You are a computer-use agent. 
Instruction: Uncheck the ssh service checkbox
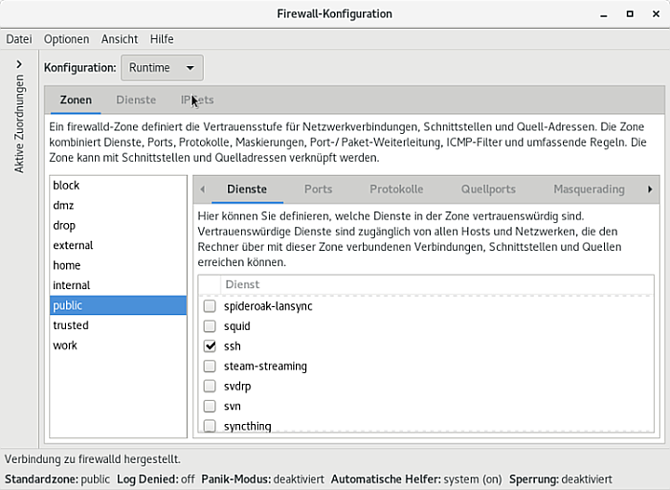point(210,346)
